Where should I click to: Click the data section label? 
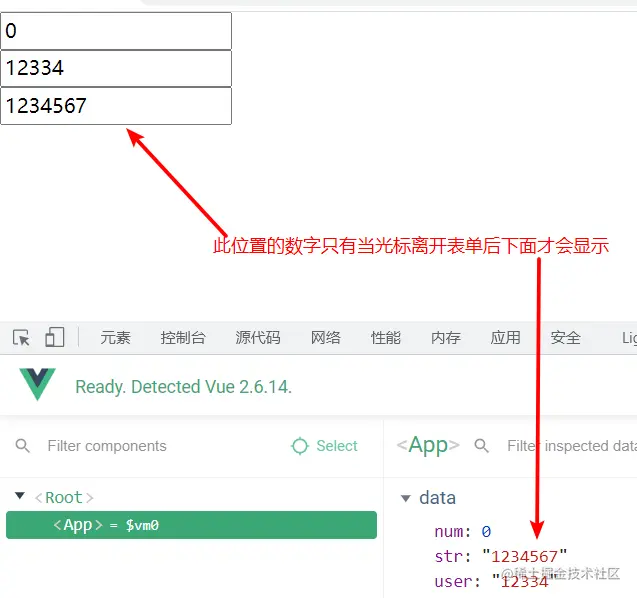pos(438,498)
